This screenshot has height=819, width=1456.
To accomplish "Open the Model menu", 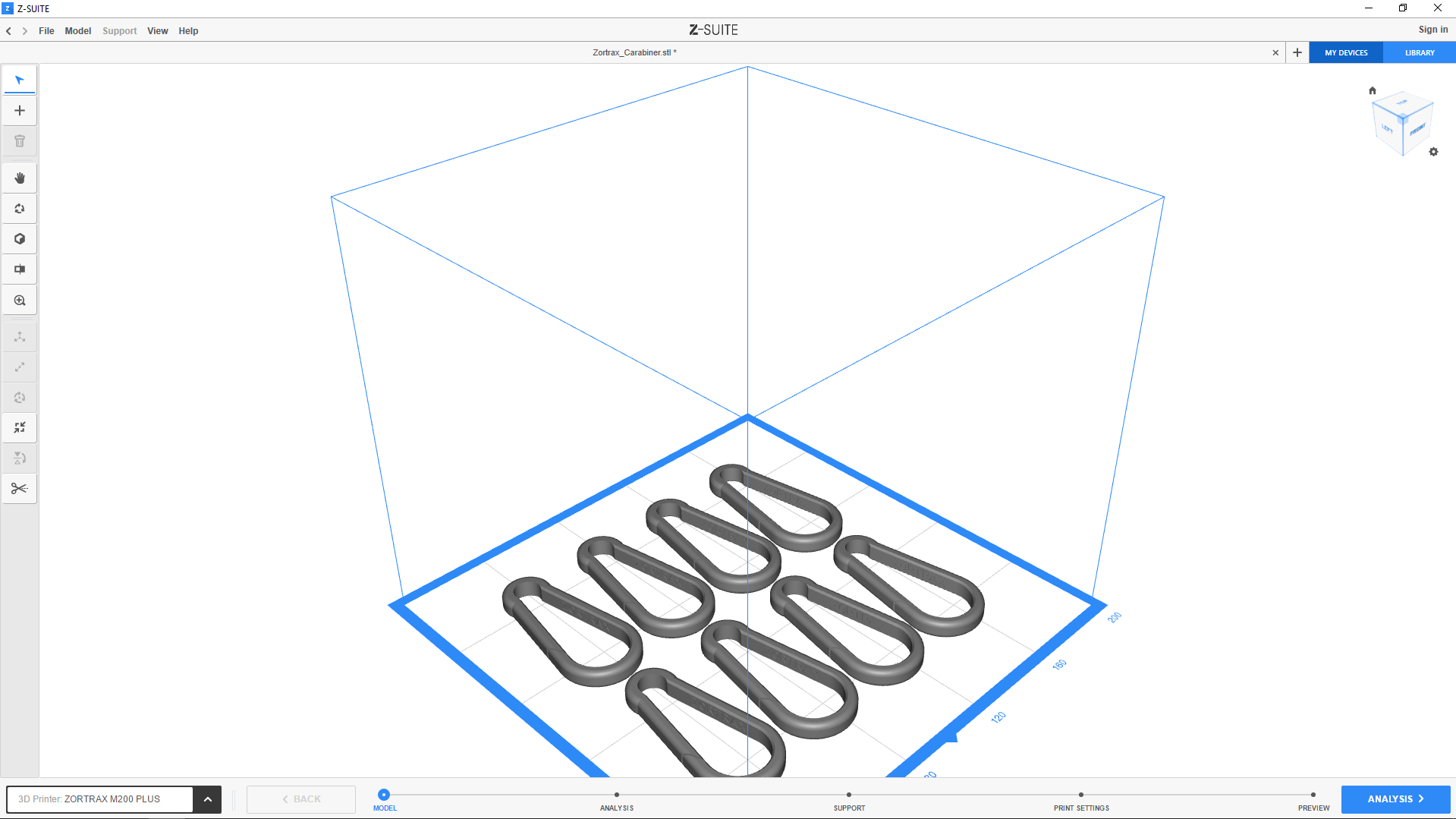I will point(77,31).
